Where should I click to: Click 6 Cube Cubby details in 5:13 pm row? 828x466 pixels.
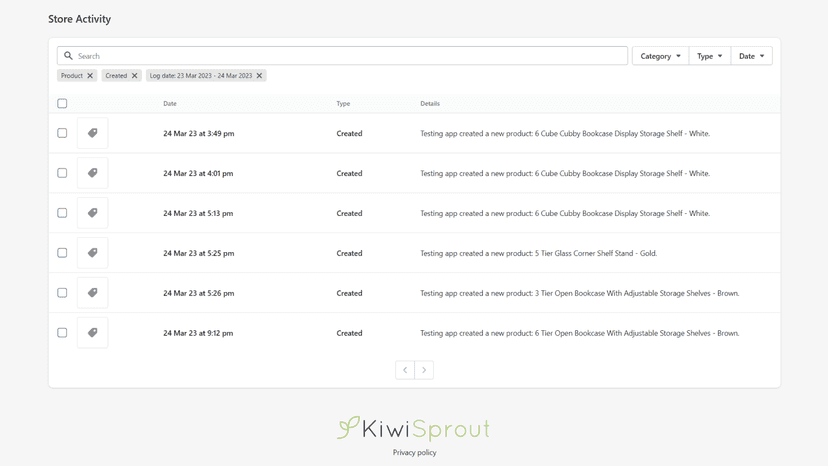point(565,213)
